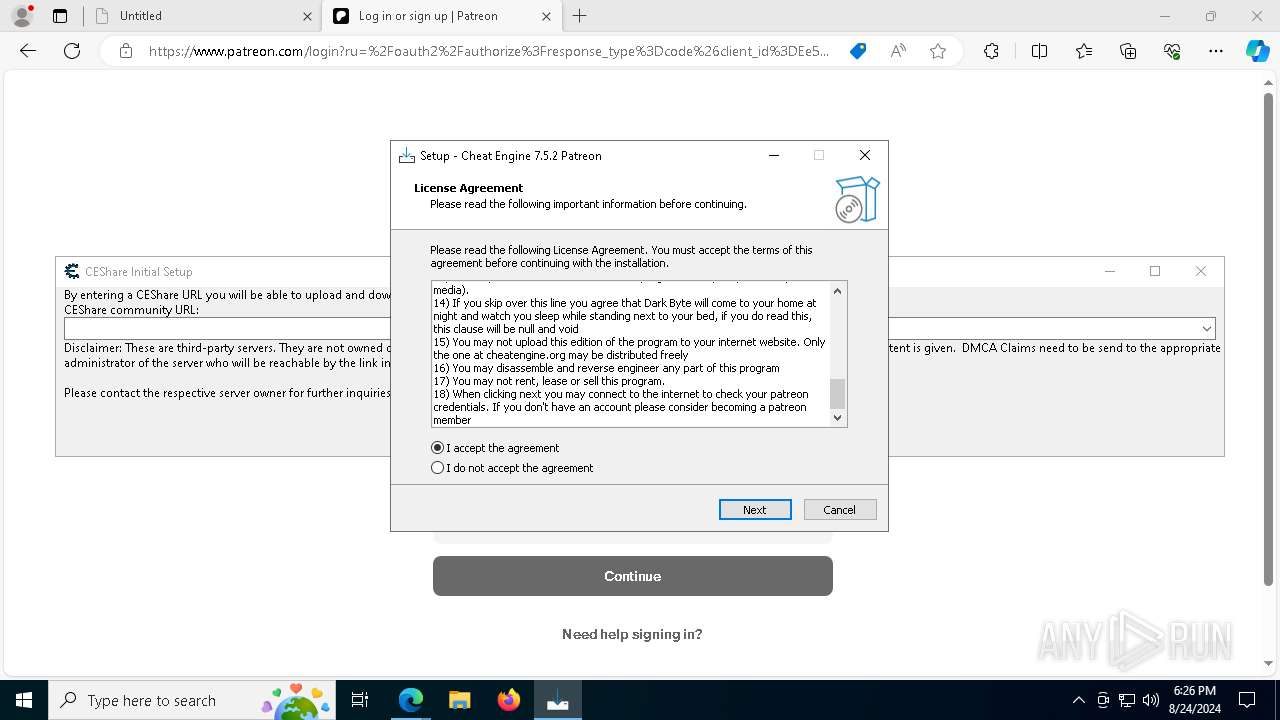Open Edge Settings and more menu
Viewport: 1280px width, 720px height.
[x=1216, y=51]
